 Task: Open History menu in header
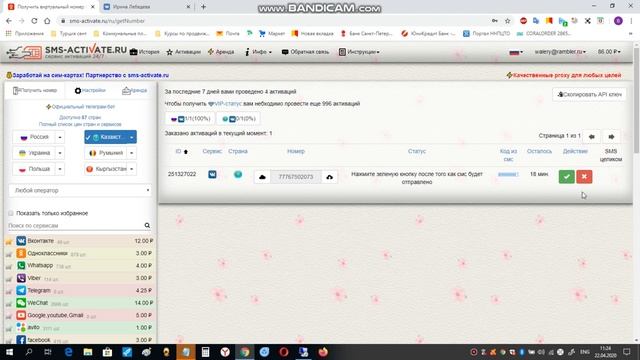tap(145, 52)
